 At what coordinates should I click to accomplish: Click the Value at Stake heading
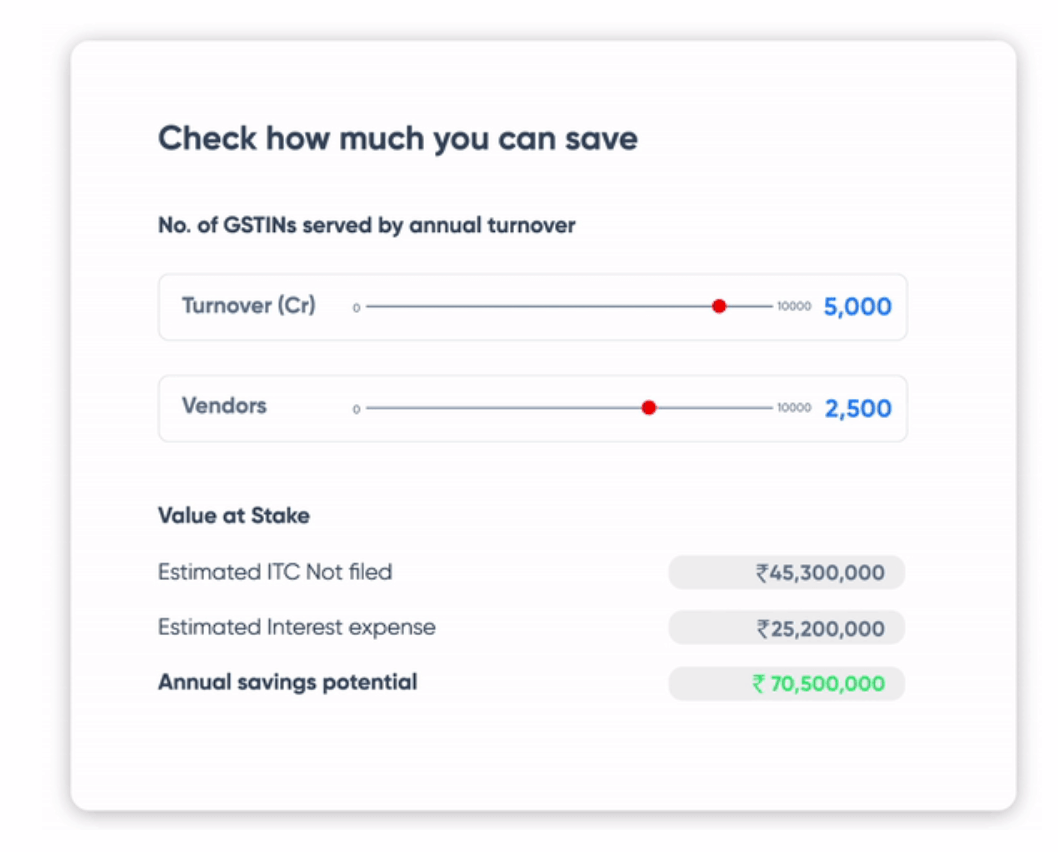pos(234,516)
